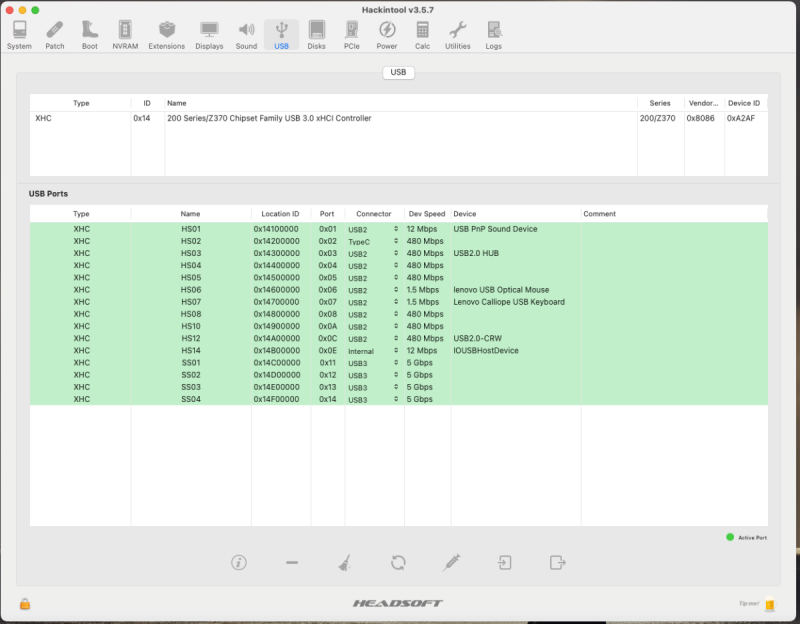Click the import icon in bottom toolbar
Screen dimensions: 800x624
point(505,562)
